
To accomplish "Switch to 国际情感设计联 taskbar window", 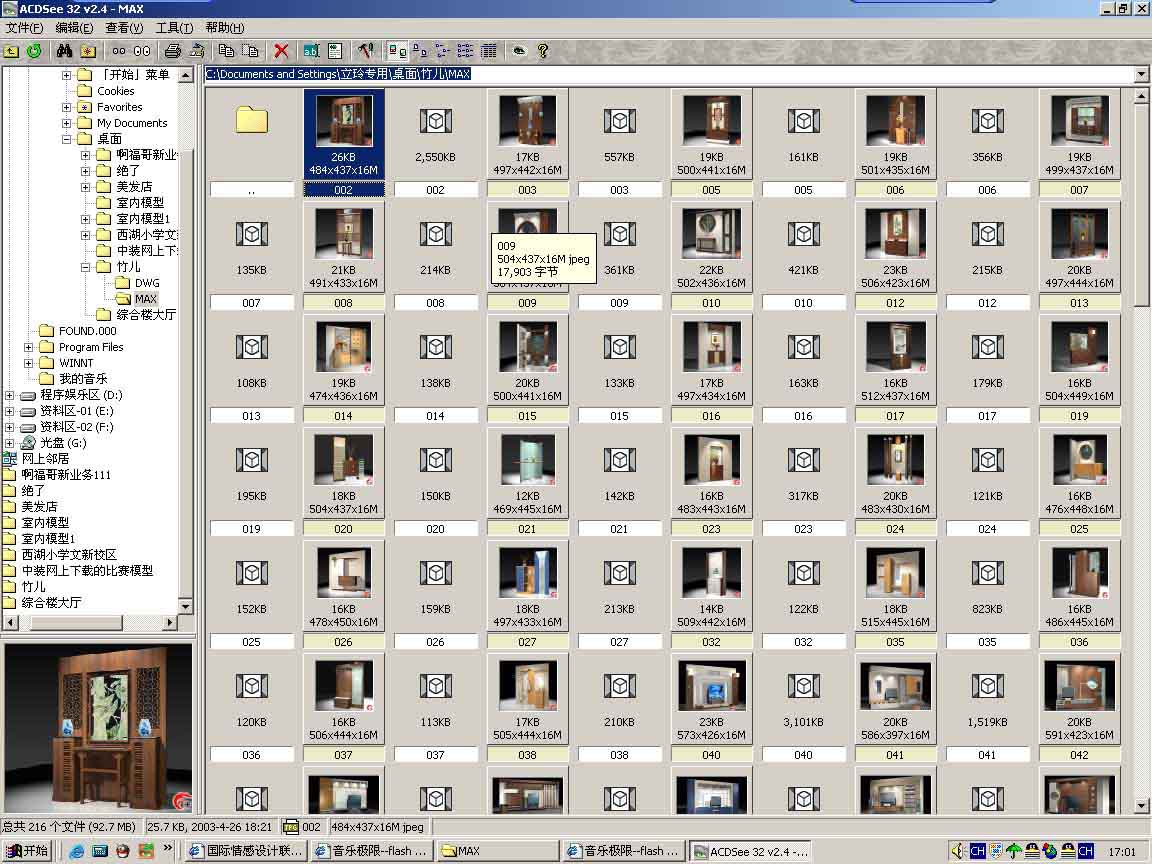I will (x=245, y=851).
